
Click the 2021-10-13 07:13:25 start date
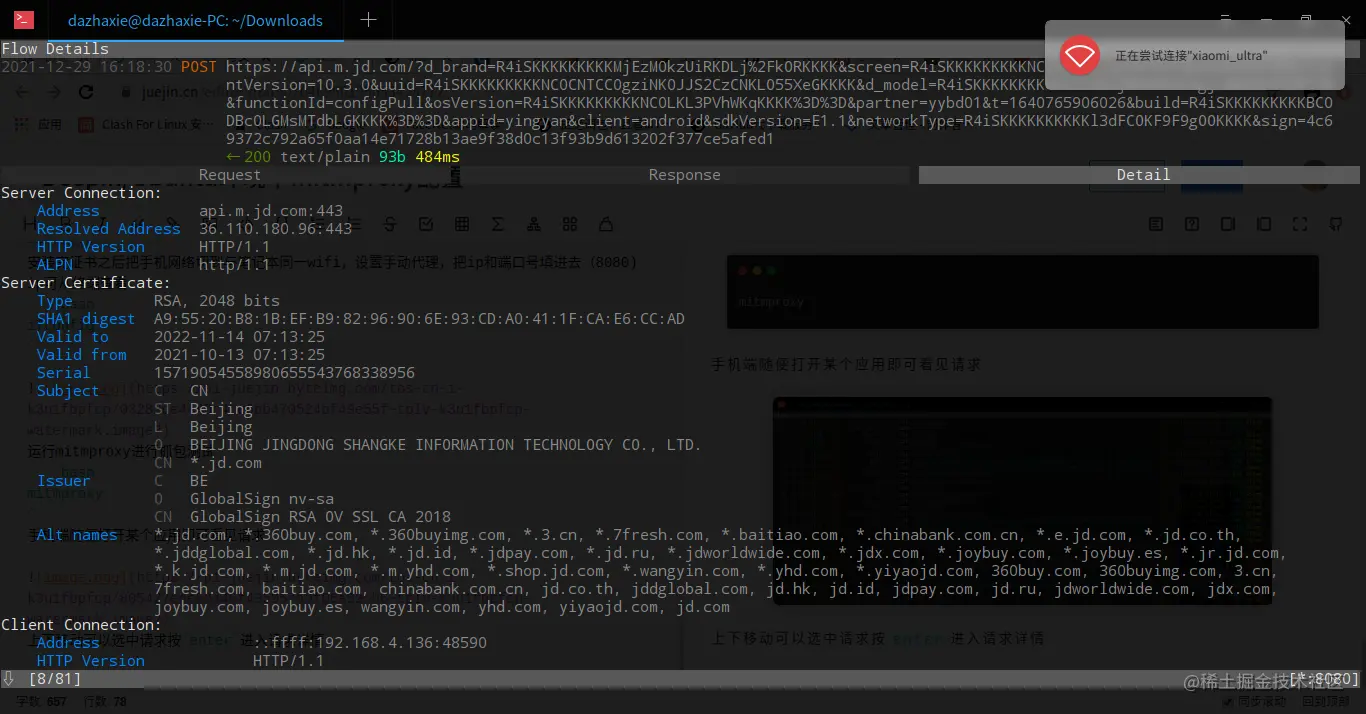pos(240,355)
